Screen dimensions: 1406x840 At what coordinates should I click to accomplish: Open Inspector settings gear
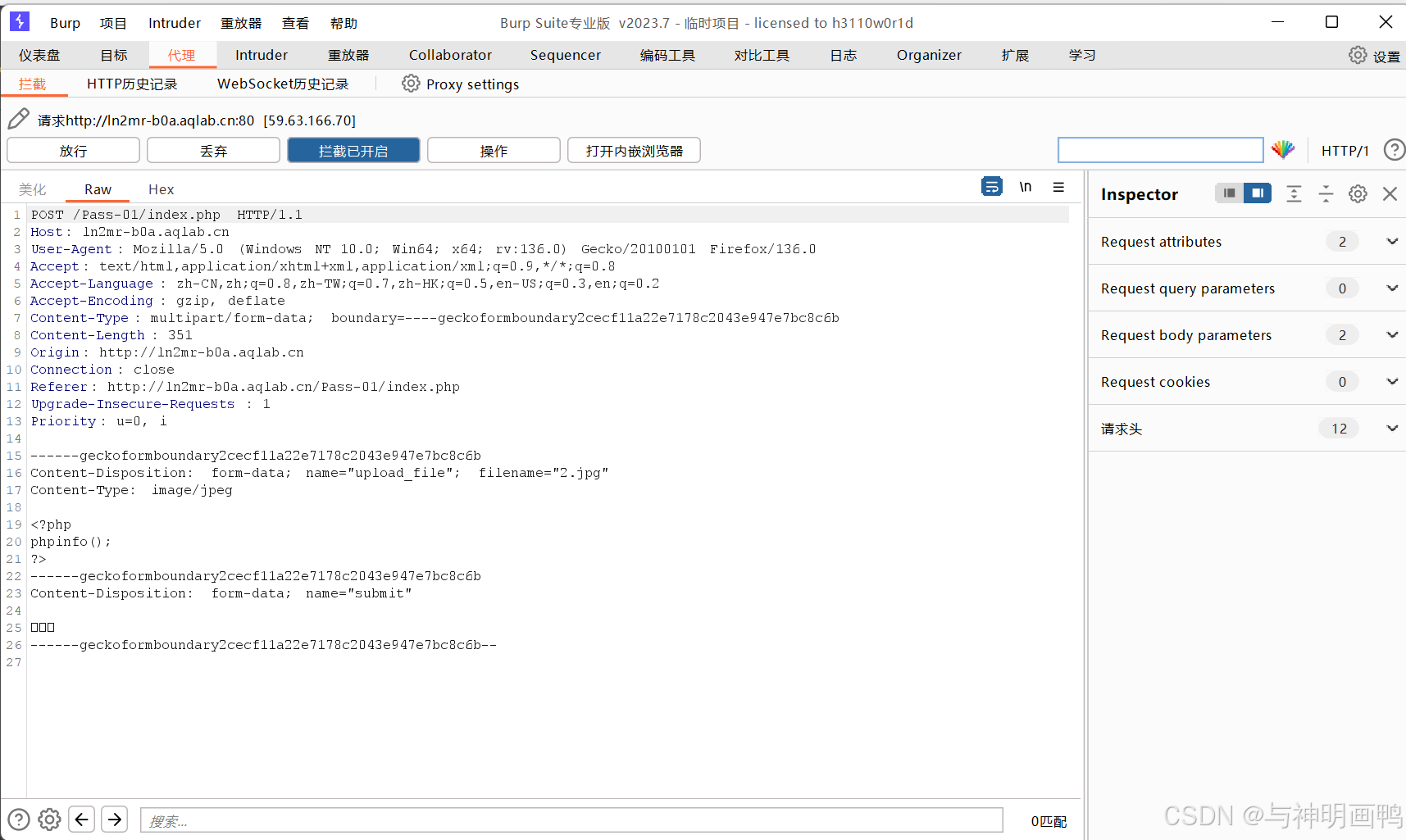coord(1358,193)
